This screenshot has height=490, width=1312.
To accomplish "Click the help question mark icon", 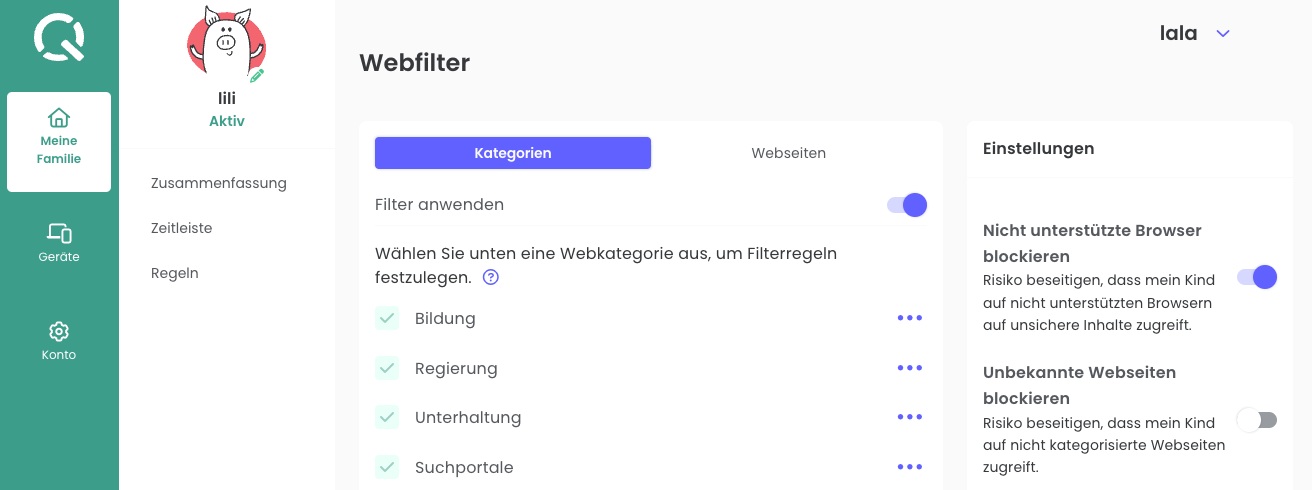I will [491, 277].
